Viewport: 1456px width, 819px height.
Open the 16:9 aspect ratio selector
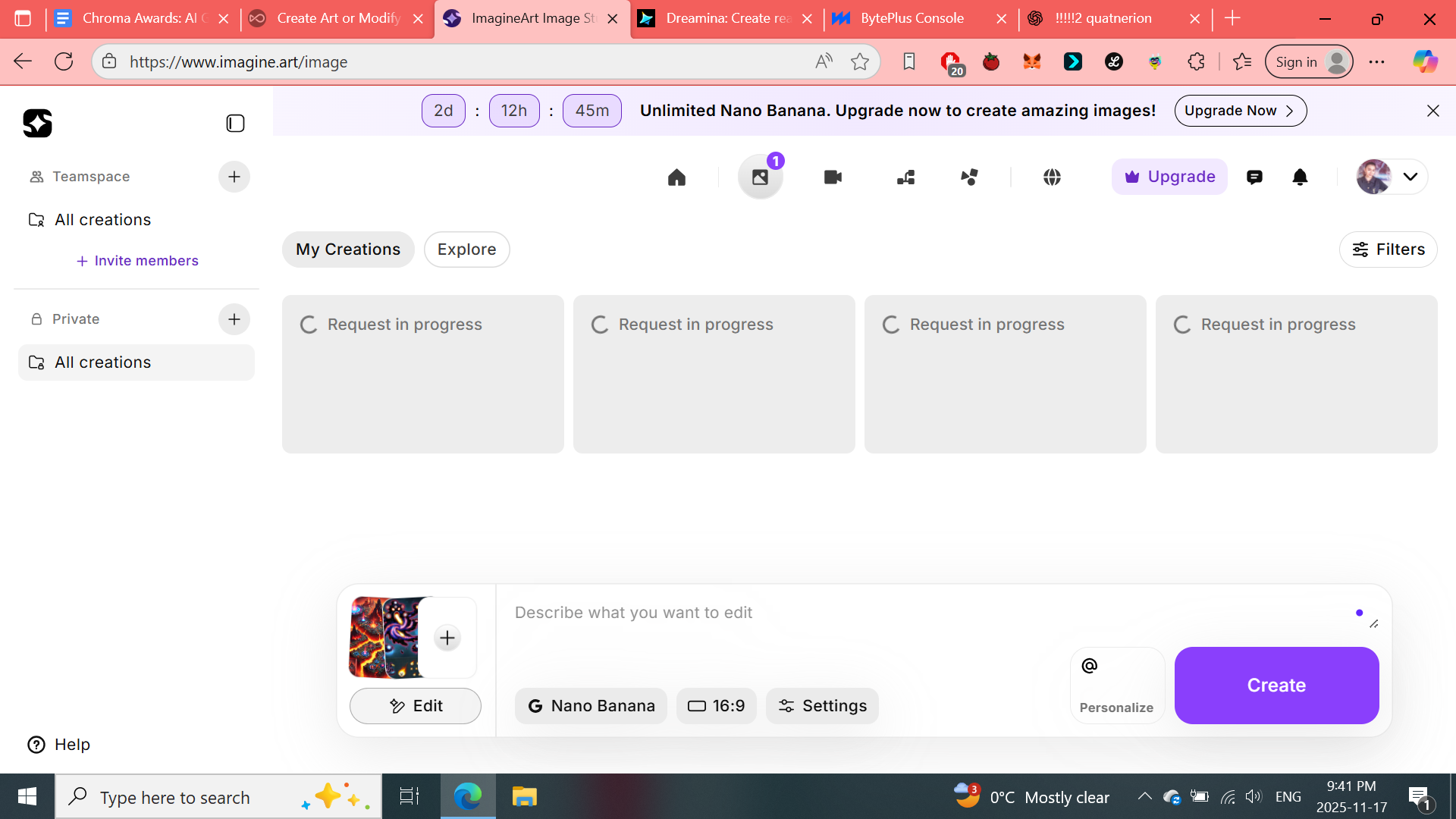pyautogui.click(x=716, y=706)
